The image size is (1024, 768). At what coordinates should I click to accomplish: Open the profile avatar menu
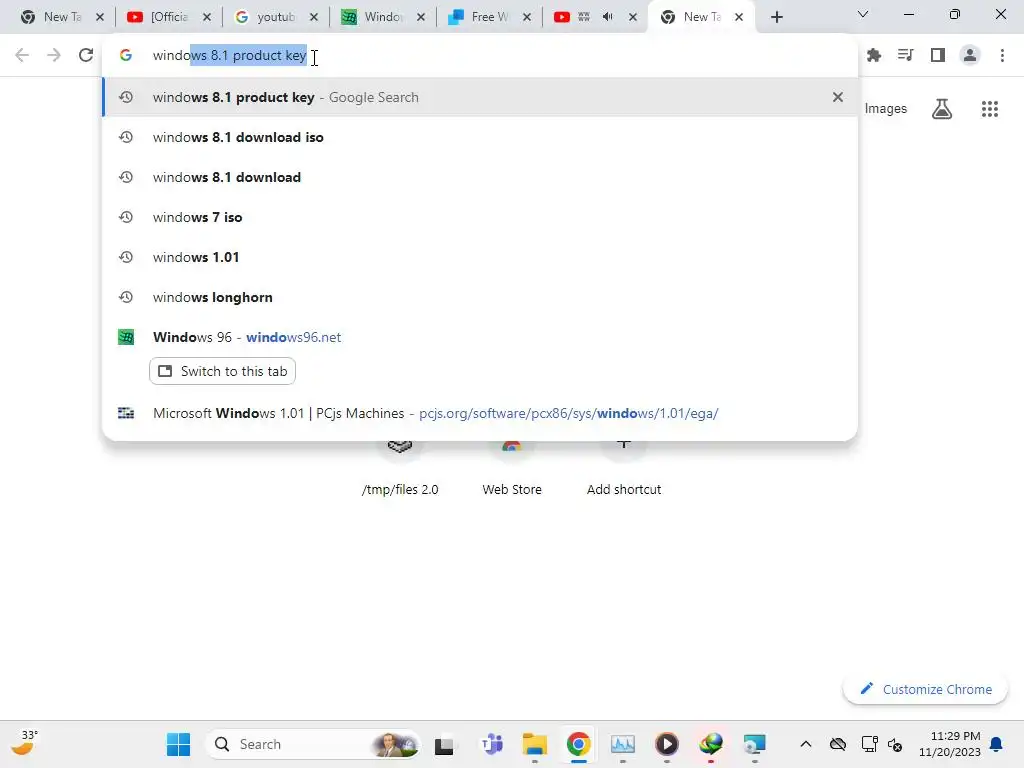[970, 56]
